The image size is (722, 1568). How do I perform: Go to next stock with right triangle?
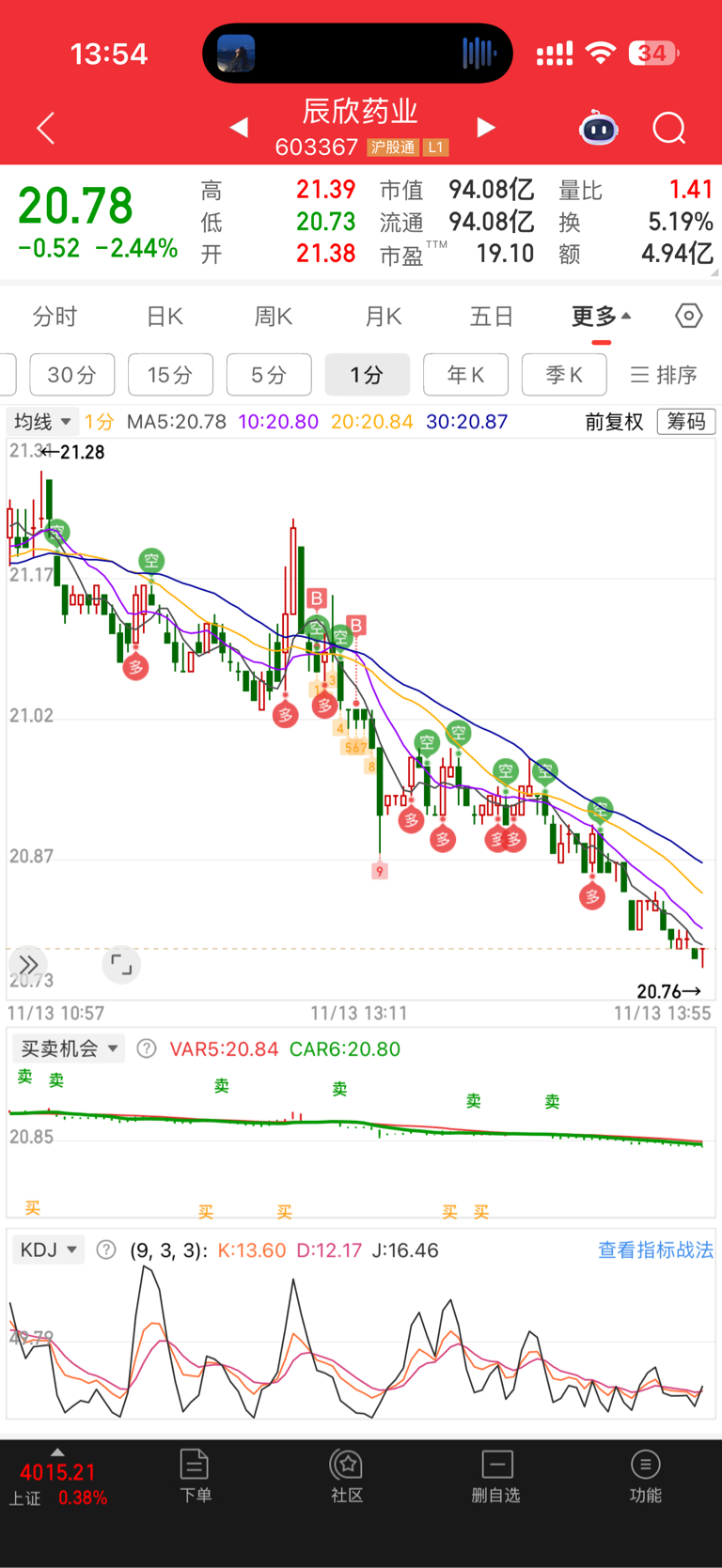pyautogui.click(x=485, y=127)
